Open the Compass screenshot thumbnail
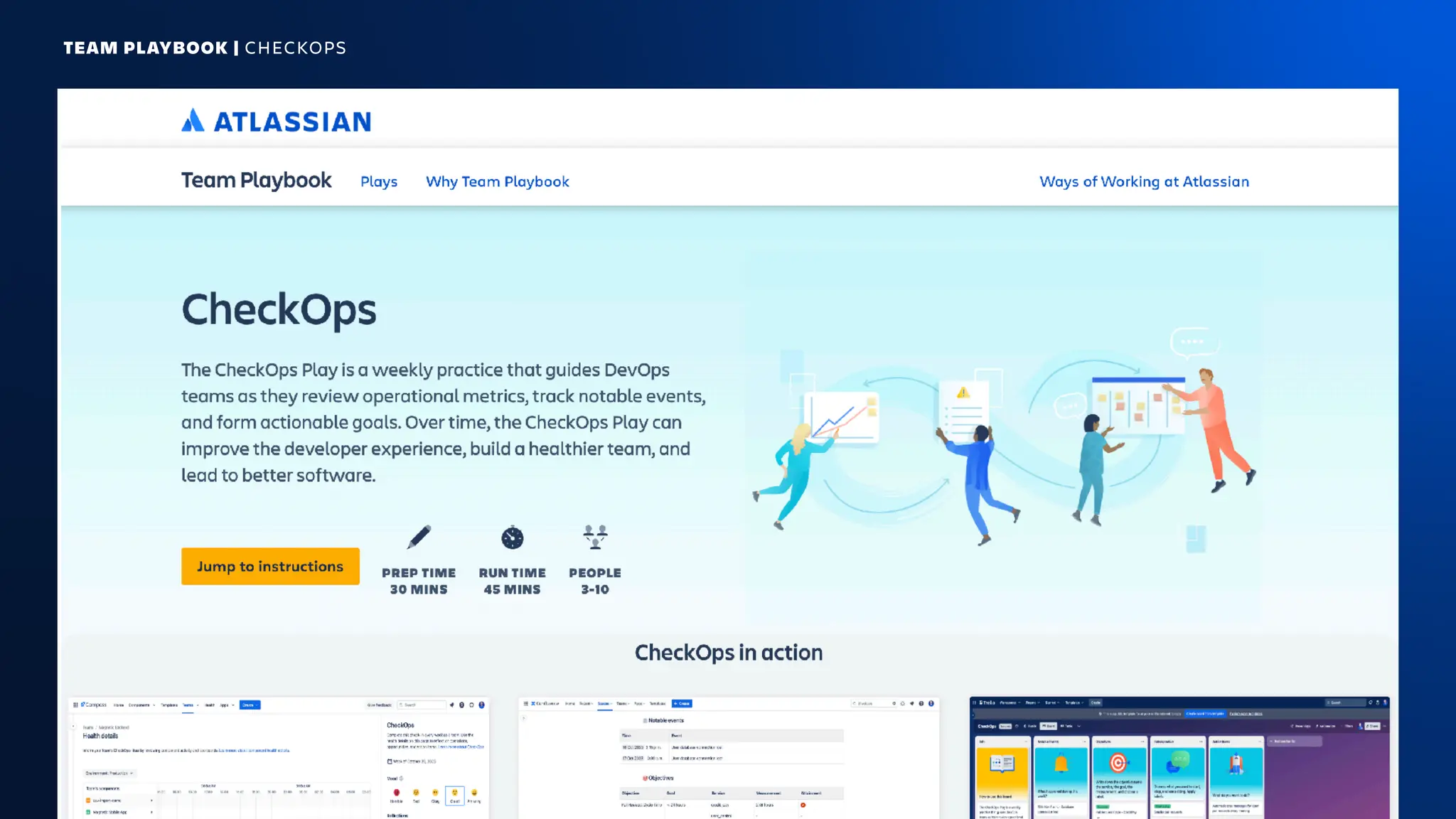The width and height of the screenshot is (1456, 819). [279, 758]
